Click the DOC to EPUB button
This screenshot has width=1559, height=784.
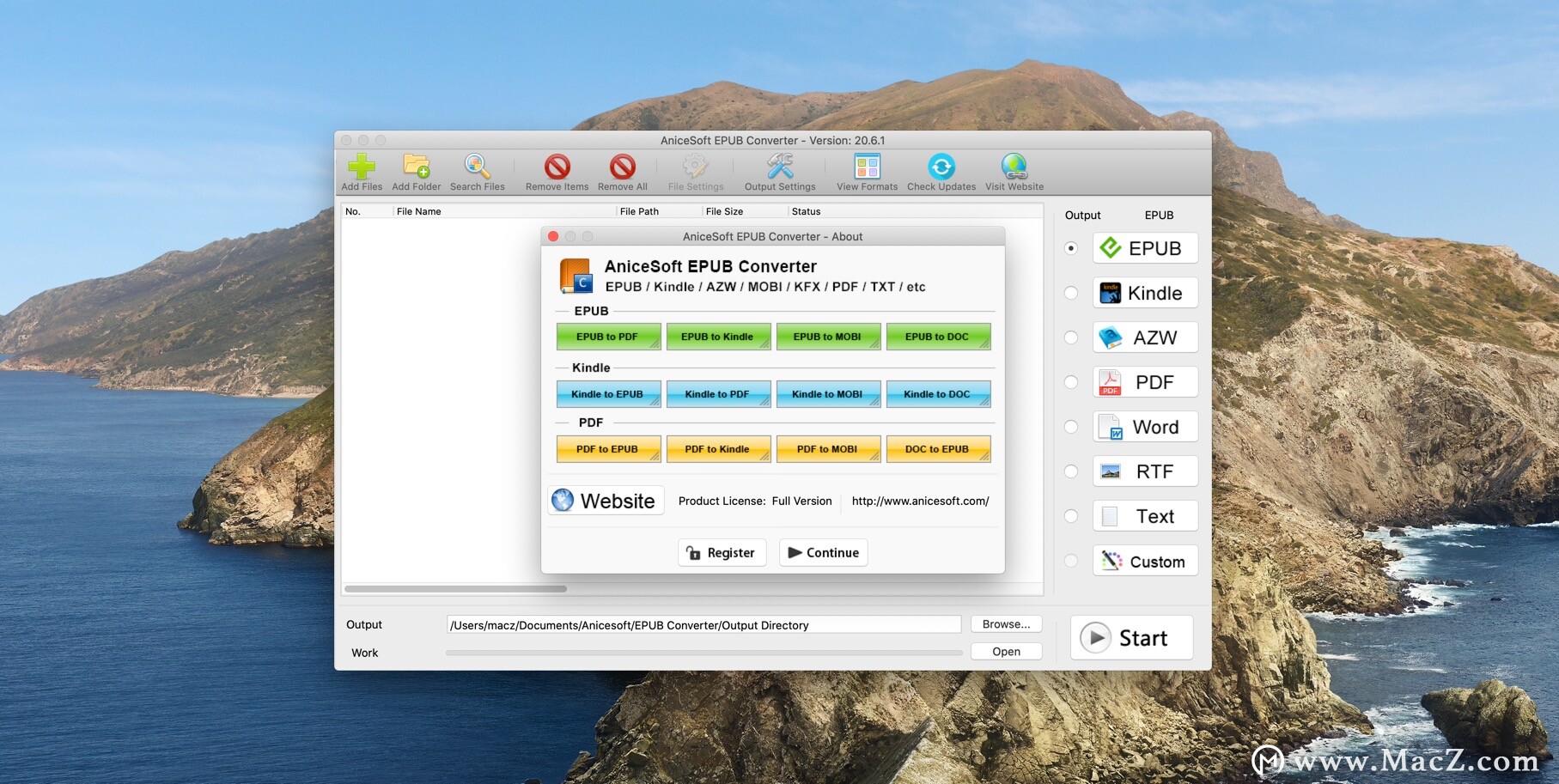pyautogui.click(x=938, y=449)
